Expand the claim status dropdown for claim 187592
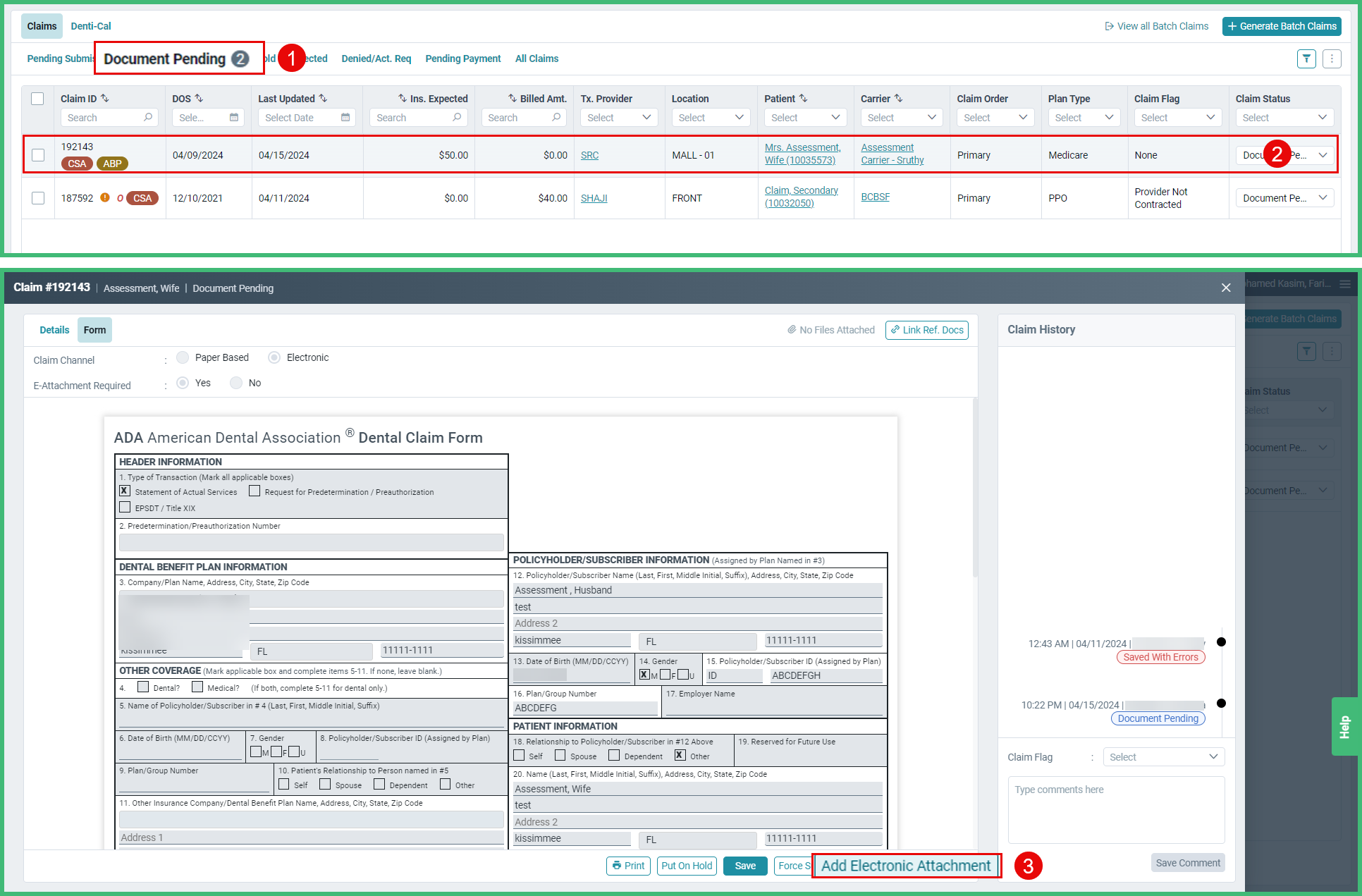1362x896 pixels. point(1284,197)
